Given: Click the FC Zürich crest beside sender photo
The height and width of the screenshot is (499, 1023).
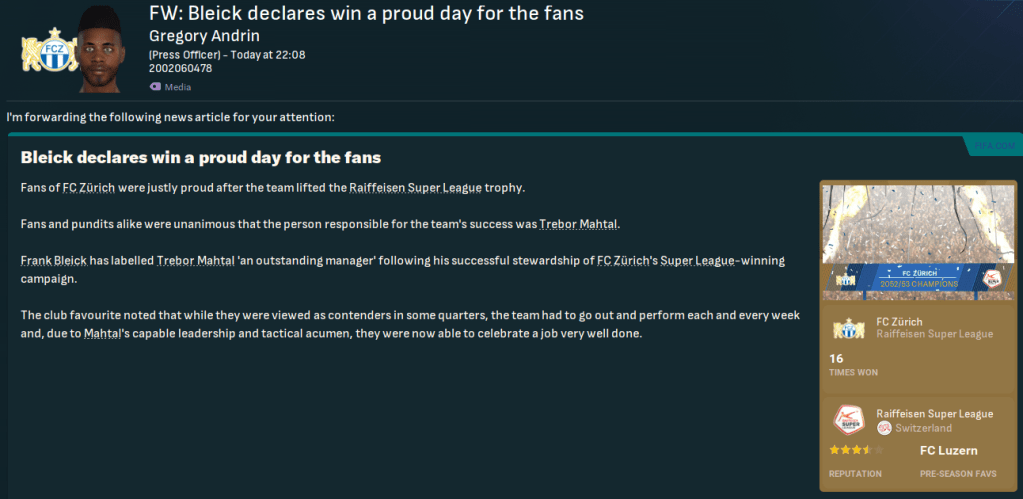Looking at the screenshot, I should (42, 50).
